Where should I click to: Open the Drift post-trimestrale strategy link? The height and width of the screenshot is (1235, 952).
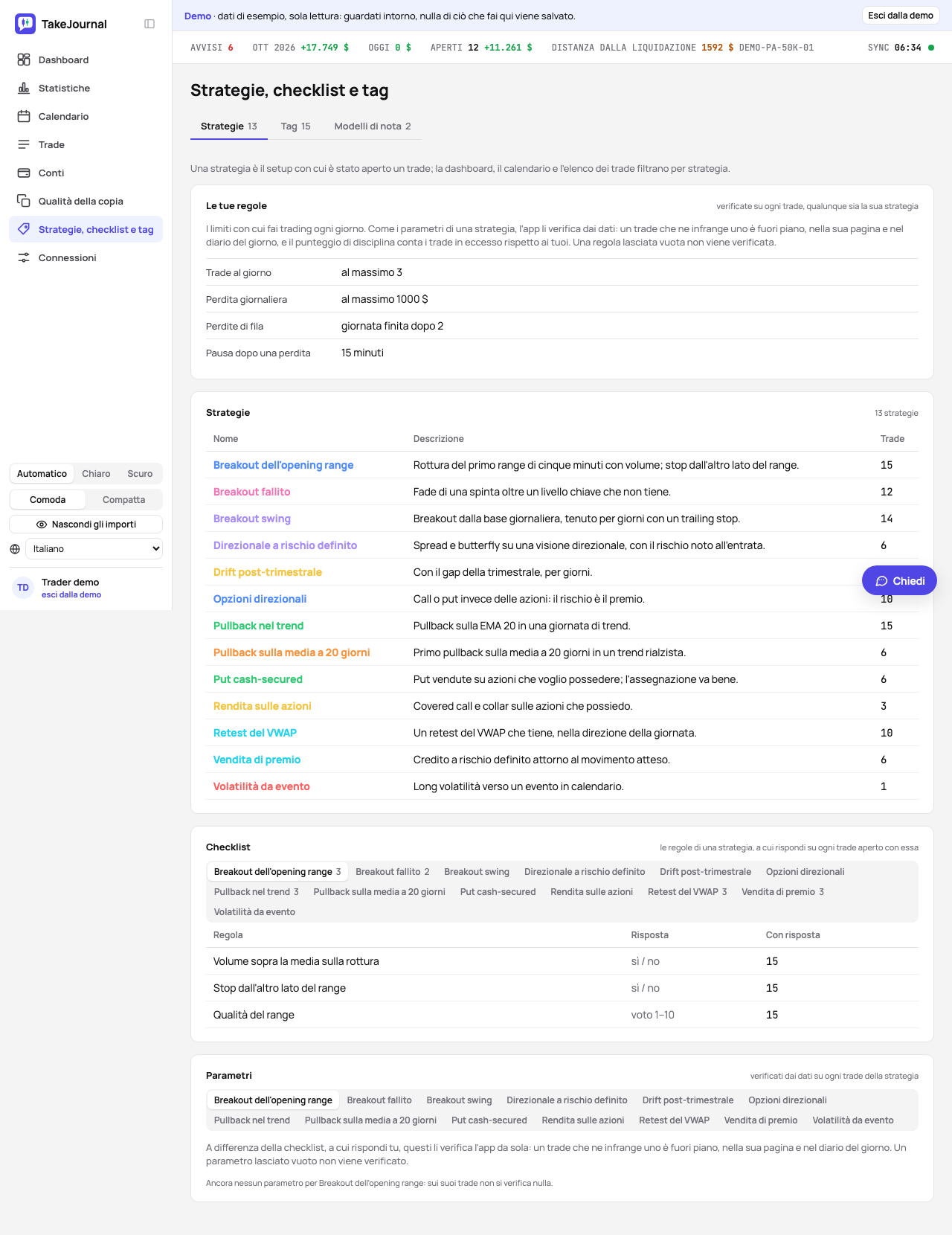pyautogui.click(x=268, y=572)
